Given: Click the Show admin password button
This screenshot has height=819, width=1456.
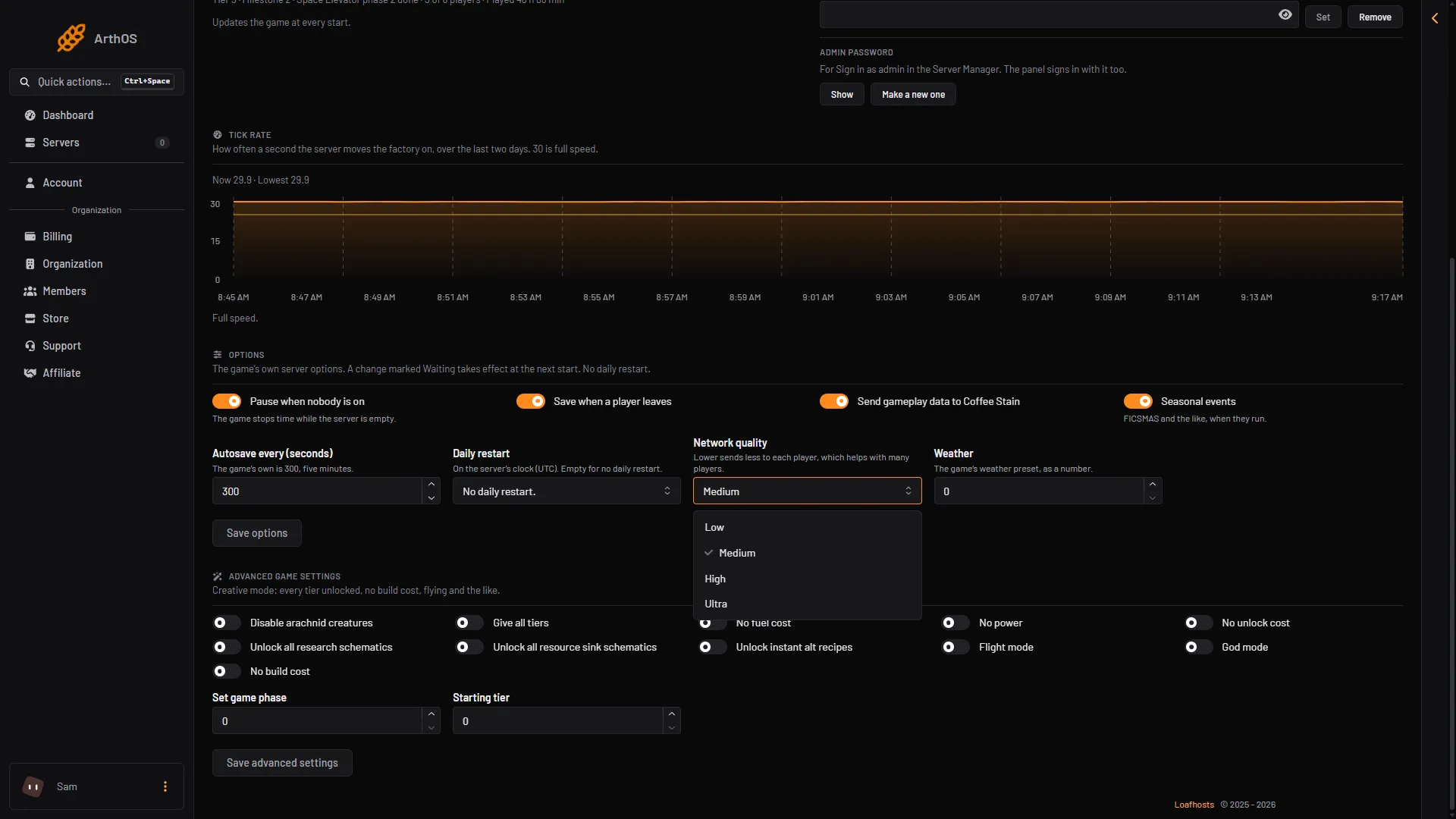Looking at the screenshot, I should pyautogui.click(x=842, y=94).
